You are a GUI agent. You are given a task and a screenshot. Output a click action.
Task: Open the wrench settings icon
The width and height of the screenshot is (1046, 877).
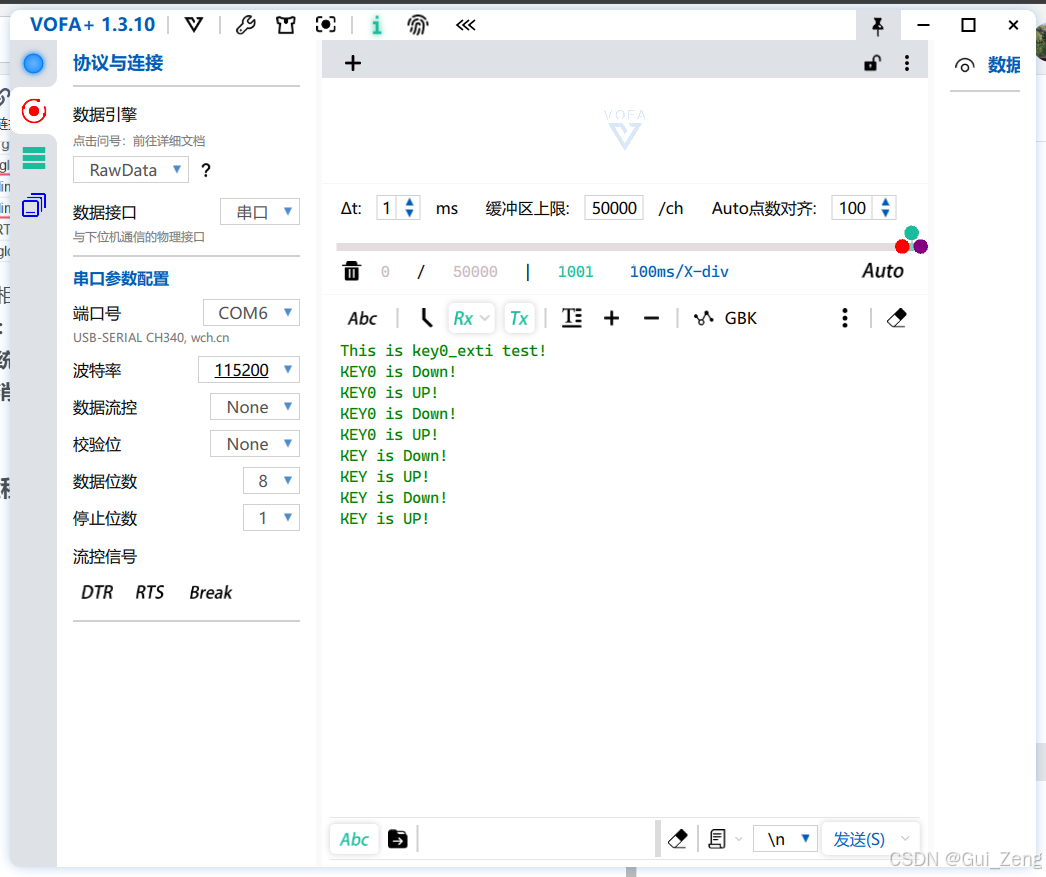click(245, 25)
